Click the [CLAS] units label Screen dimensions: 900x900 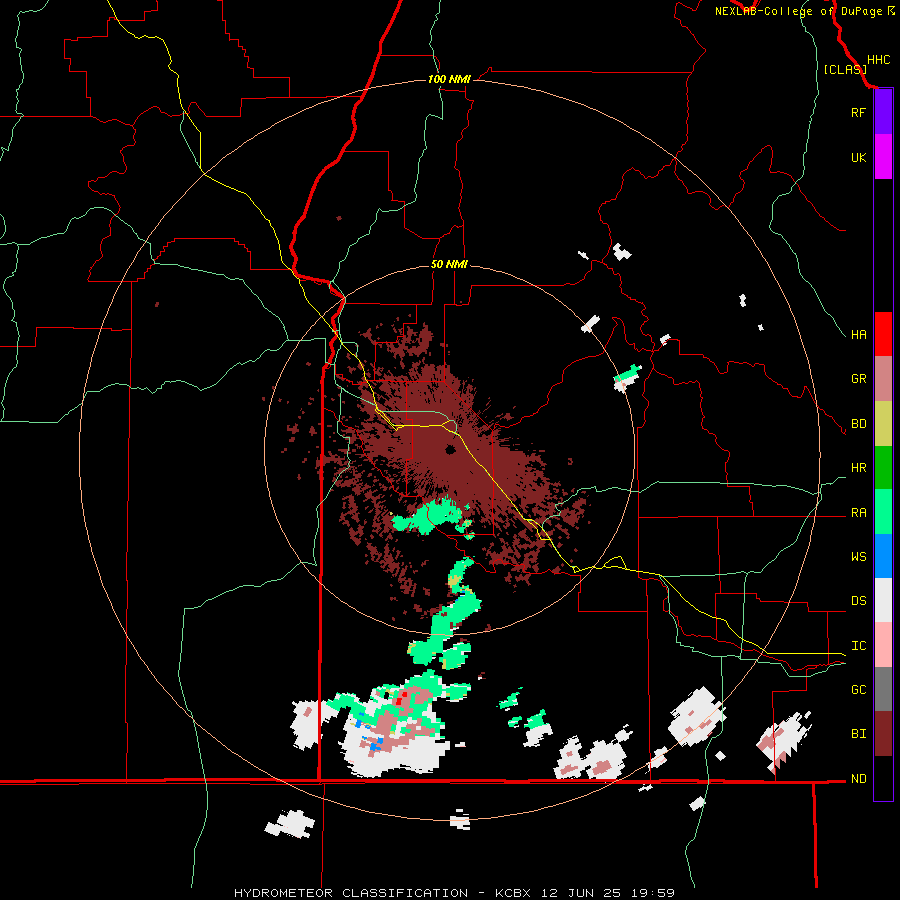[x=845, y=69]
